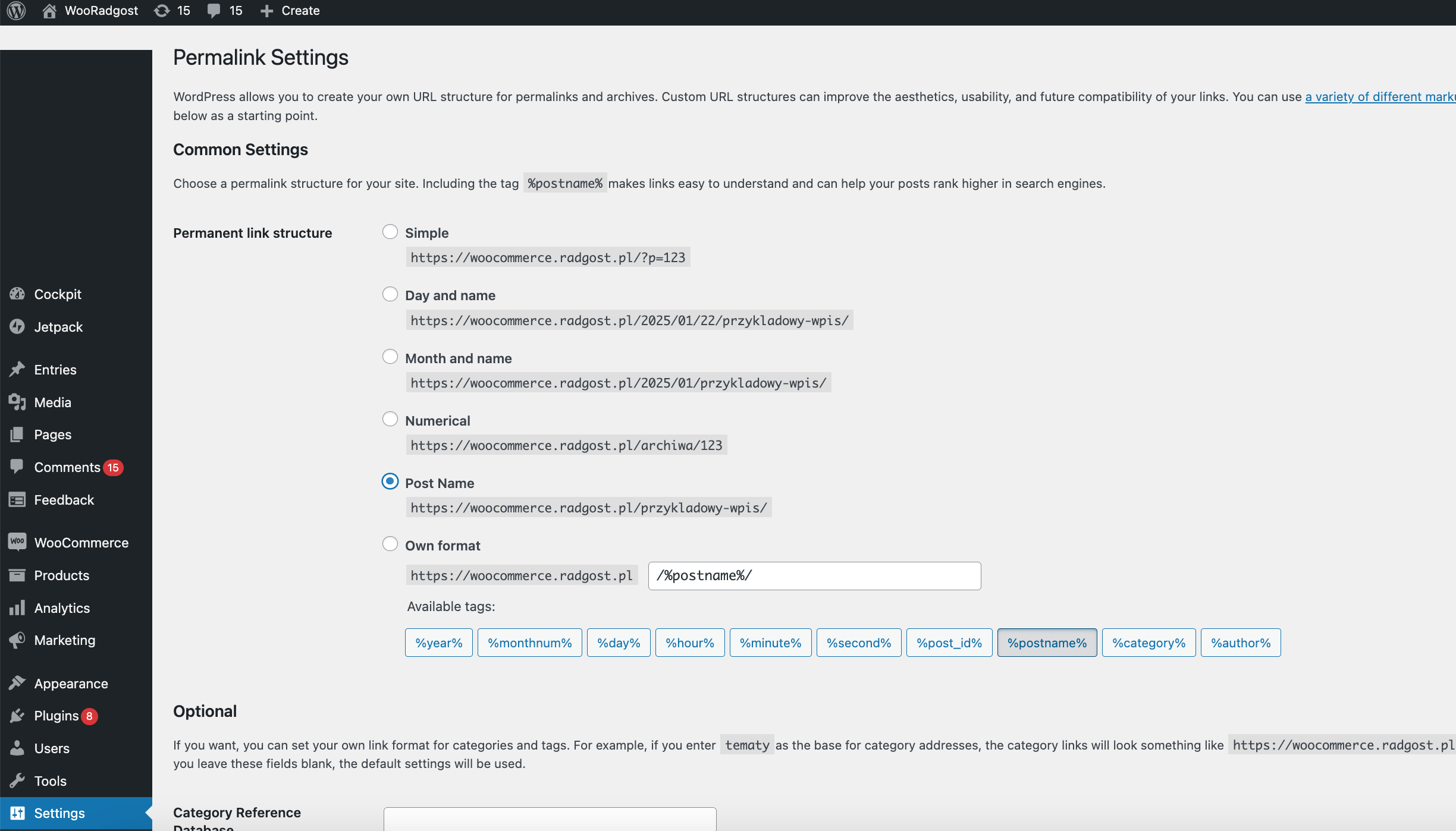The height and width of the screenshot is (831, 1456).
Task: Open the Settings menu item
Action: point(59,813)
